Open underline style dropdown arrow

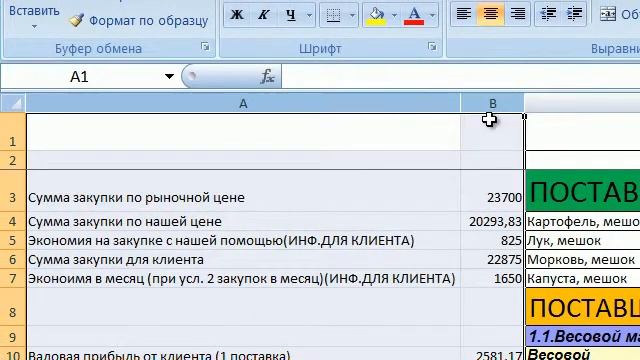pos(309,15)
